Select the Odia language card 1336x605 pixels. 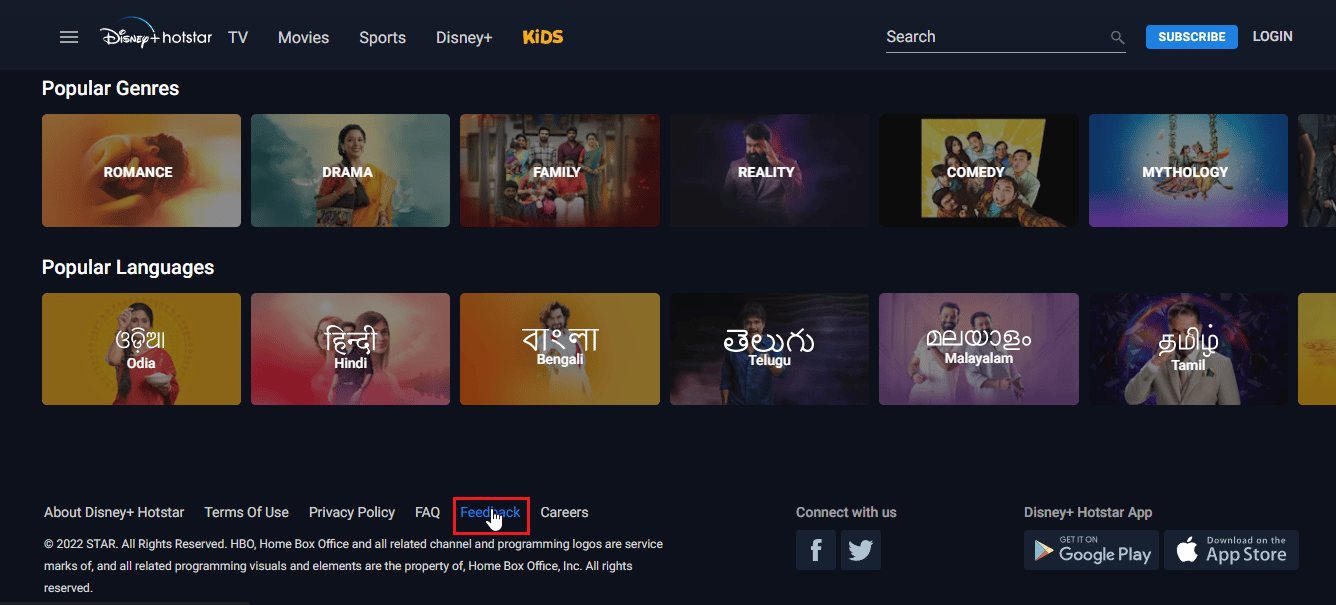[141, 349]
